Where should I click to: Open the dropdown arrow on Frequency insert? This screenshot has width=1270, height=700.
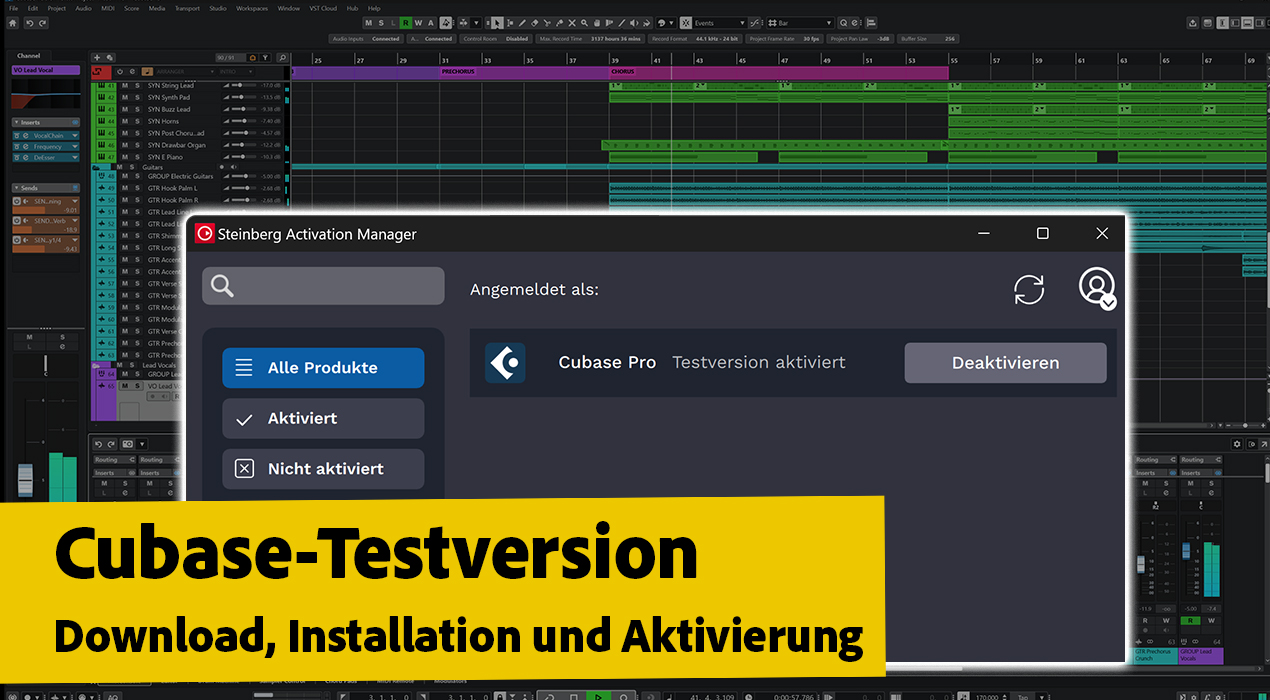[75, 147]
